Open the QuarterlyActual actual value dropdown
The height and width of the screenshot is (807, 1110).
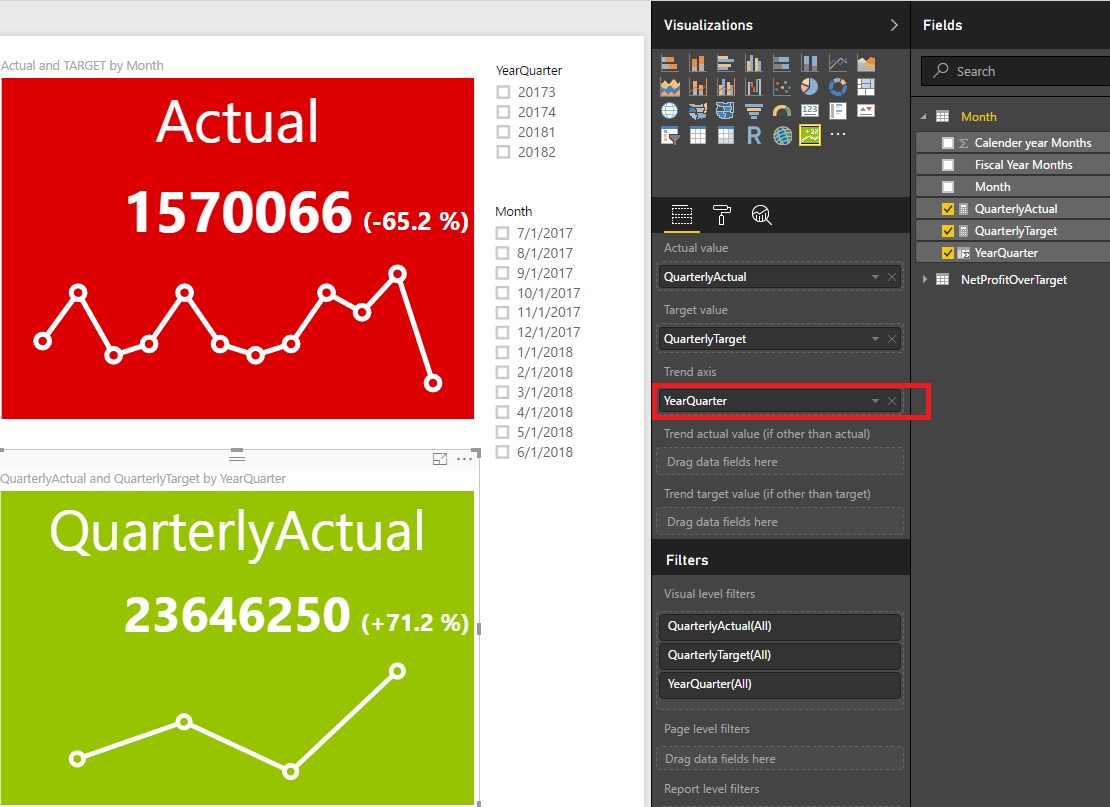[875, 277]
